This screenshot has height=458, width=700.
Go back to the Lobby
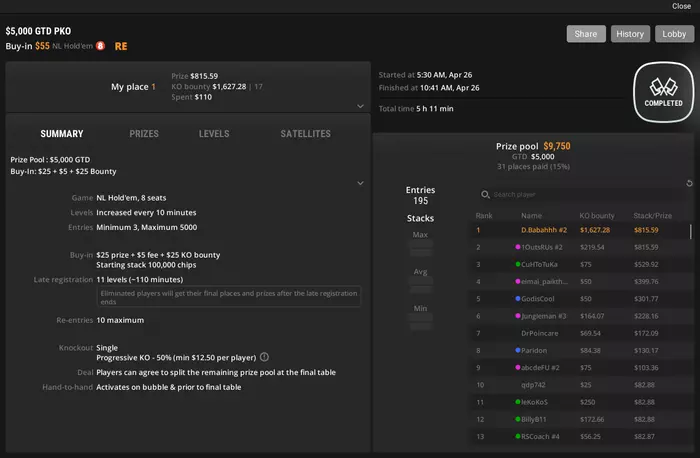[674, 34]
